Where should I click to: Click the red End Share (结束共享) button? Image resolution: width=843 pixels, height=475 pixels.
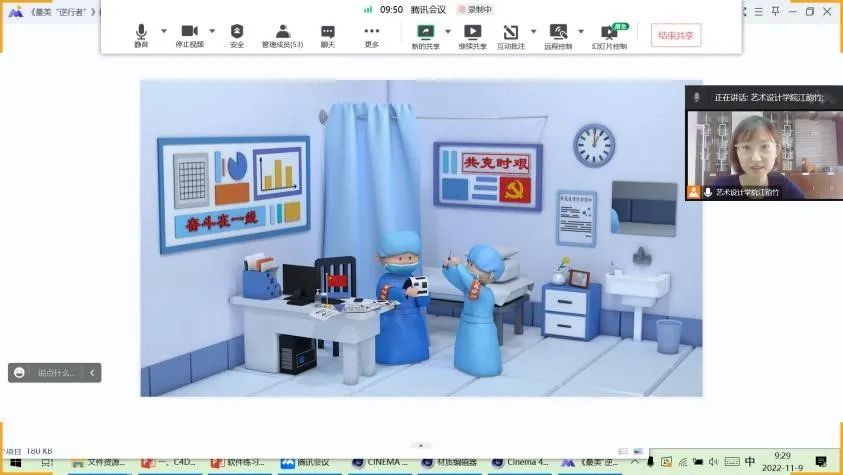click(x=676, y=34)
